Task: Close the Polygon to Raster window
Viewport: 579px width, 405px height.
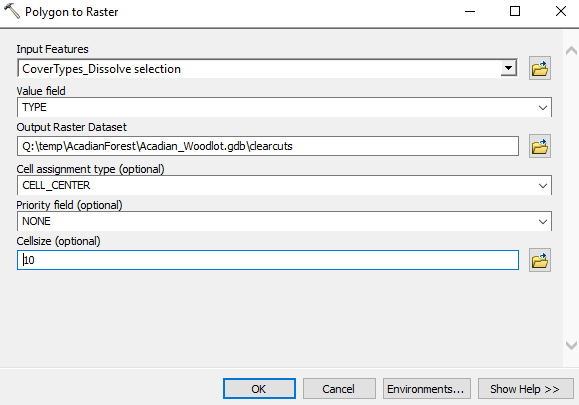Action: [x=561, y=11]
